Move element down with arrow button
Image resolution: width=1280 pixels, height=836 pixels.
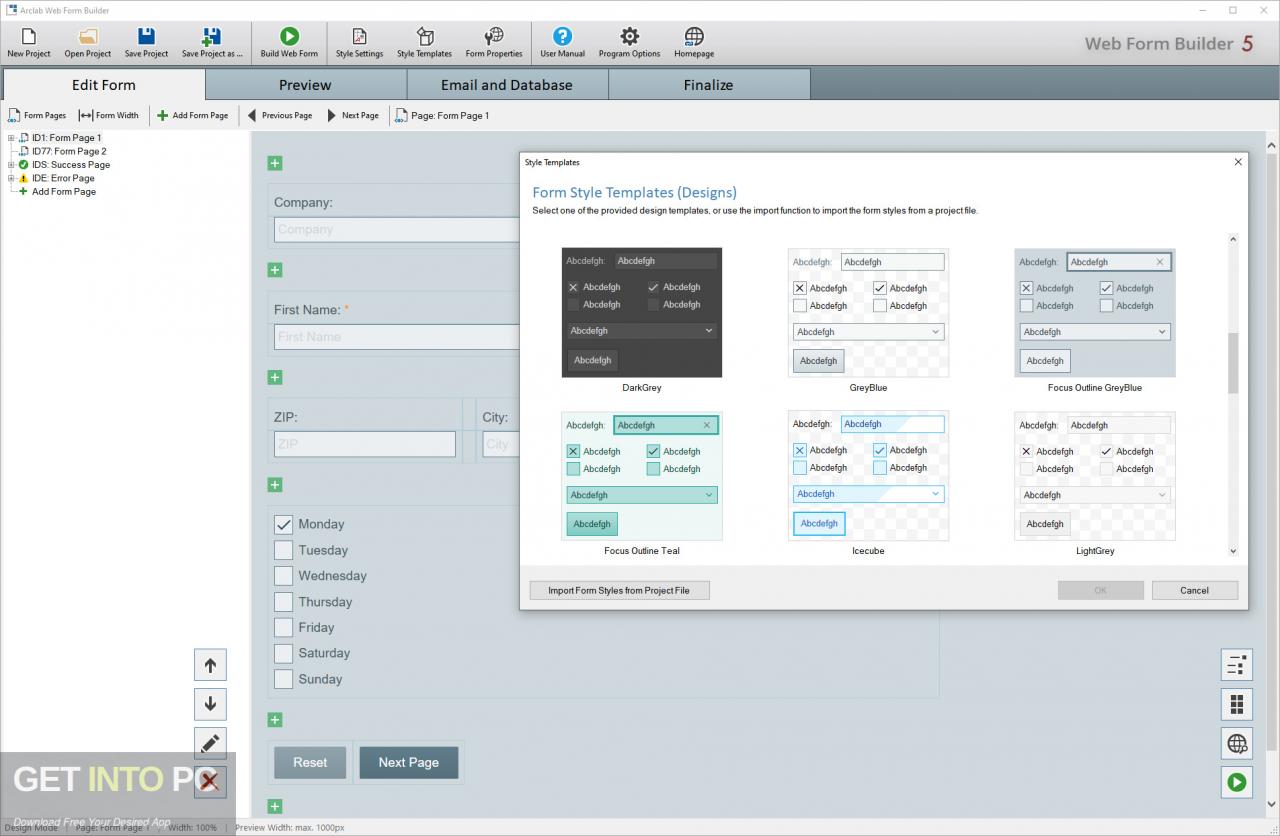[210, 704]
